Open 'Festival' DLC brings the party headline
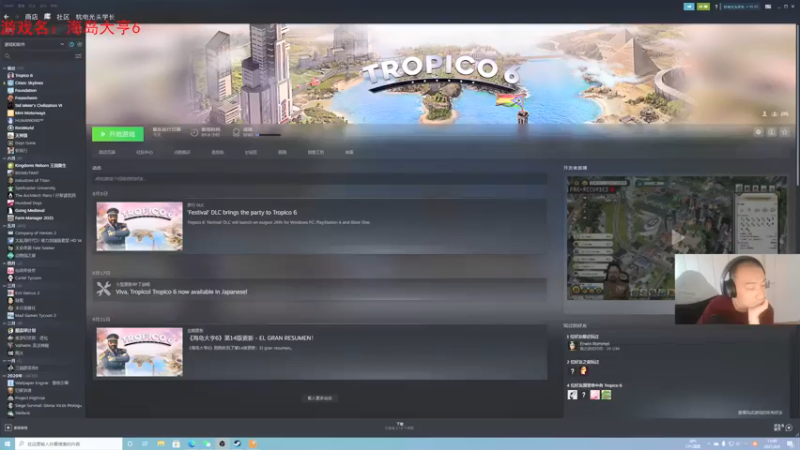800x450 pixels. (242, 212)
